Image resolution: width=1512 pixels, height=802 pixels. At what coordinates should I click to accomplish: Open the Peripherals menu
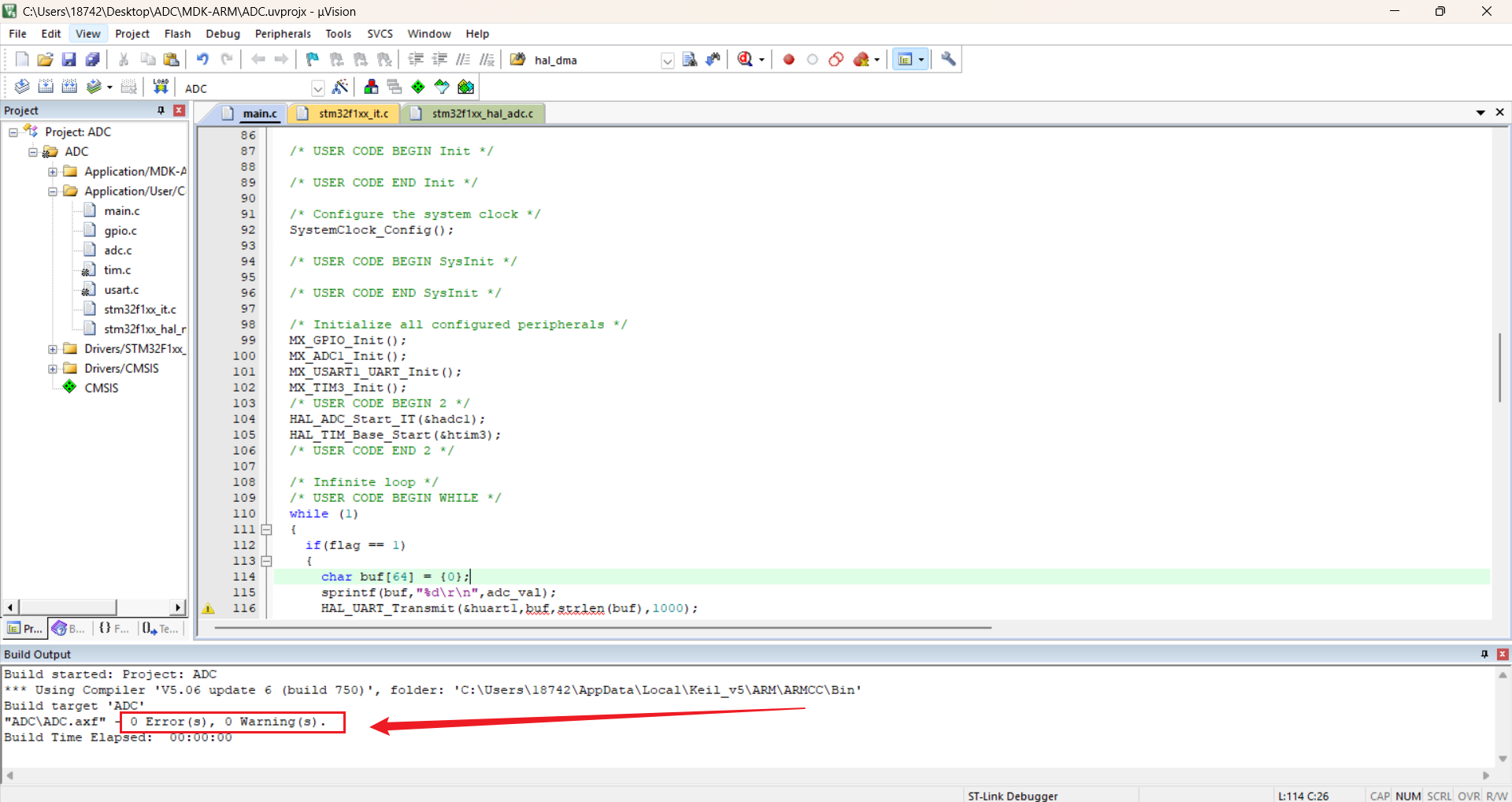(283, 34)
